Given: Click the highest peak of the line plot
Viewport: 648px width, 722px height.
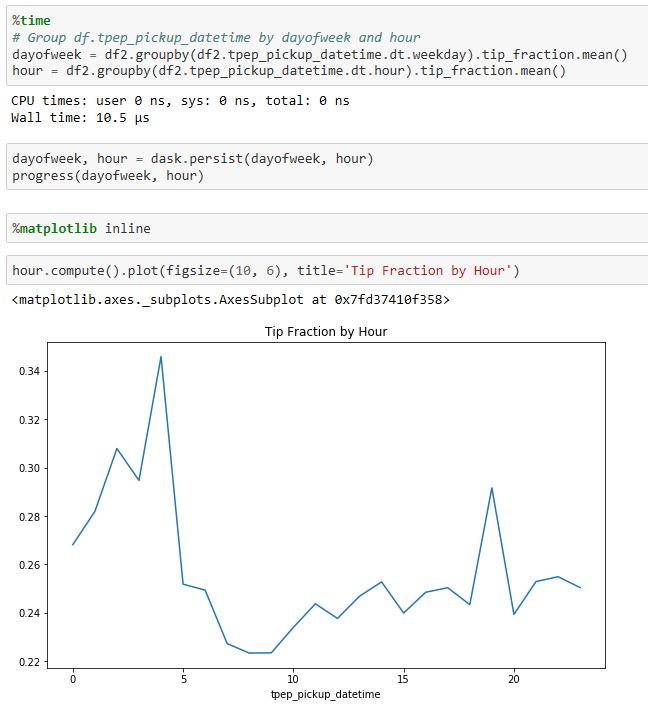Looking at the screenshot, I should [x=160, y=356].
